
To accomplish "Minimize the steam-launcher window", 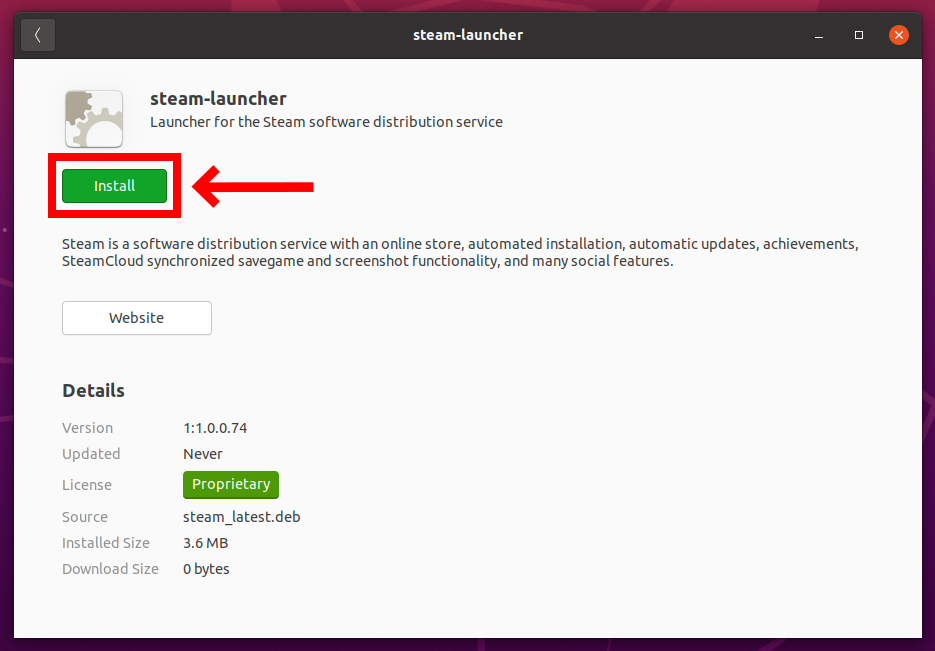I will click(x=819, y=35).
